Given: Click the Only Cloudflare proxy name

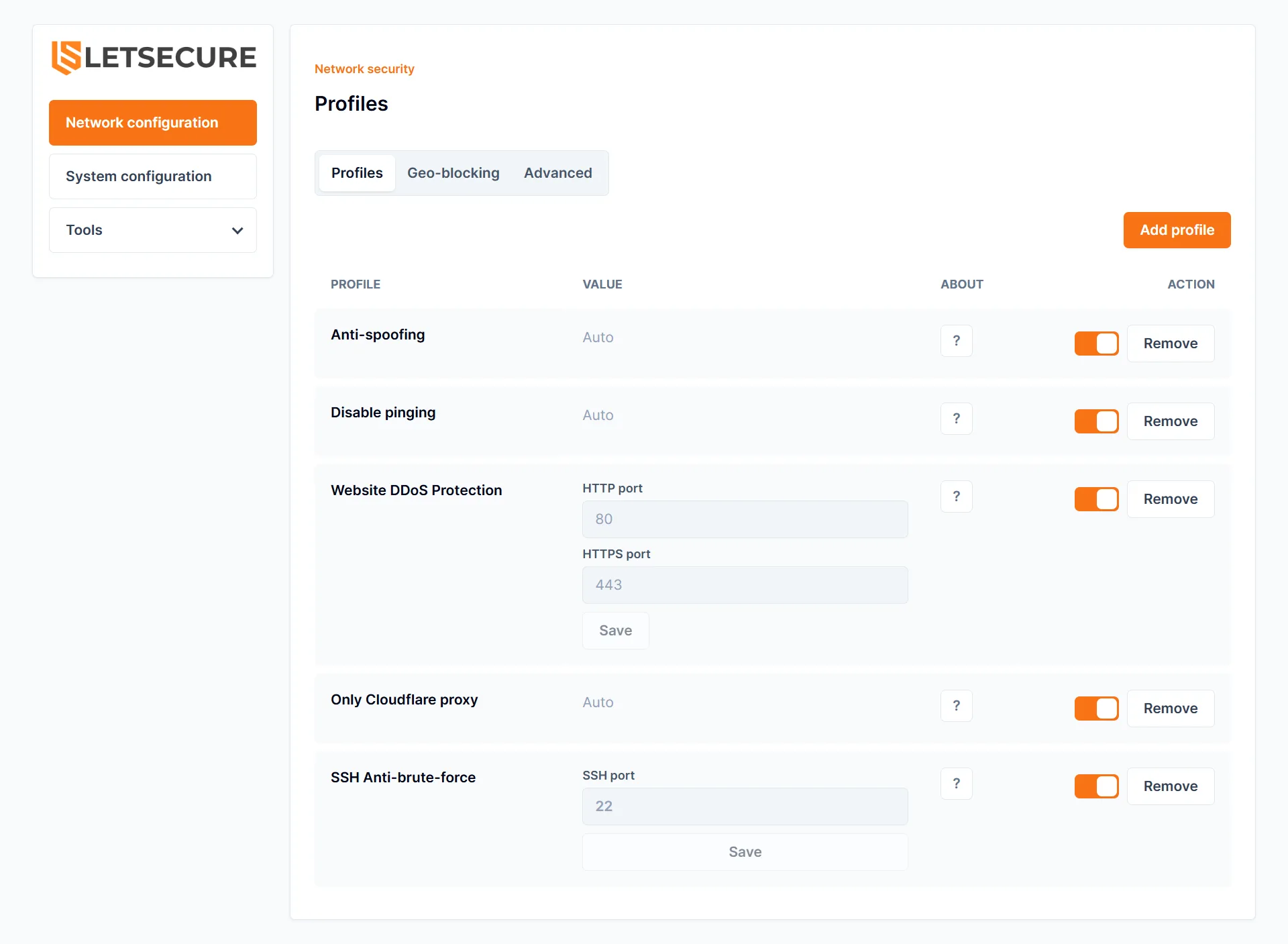Looking at the screenshot, I should click(x=405, y=700).
